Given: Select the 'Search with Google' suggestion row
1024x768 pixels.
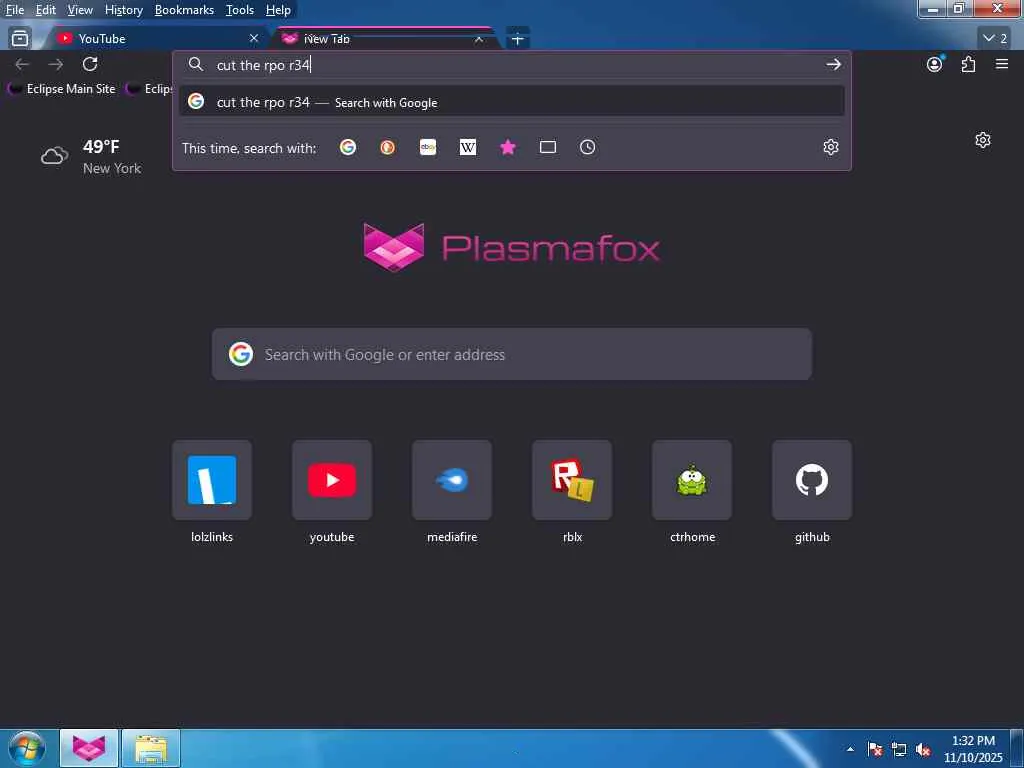Looking at the screenshot, I should point(512,102).
